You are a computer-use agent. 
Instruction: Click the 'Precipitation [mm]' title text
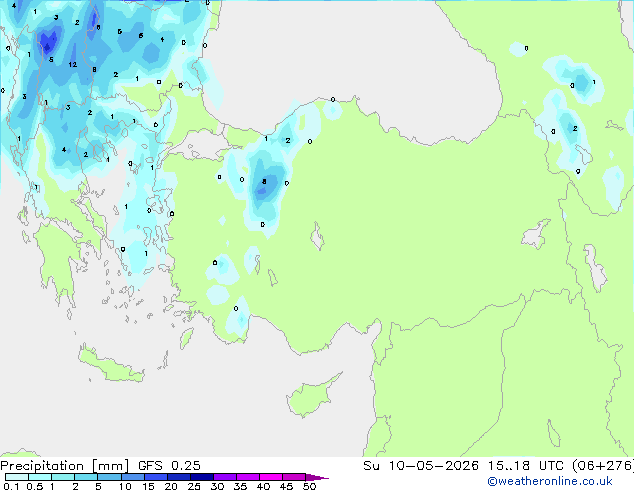coord(65,466)
